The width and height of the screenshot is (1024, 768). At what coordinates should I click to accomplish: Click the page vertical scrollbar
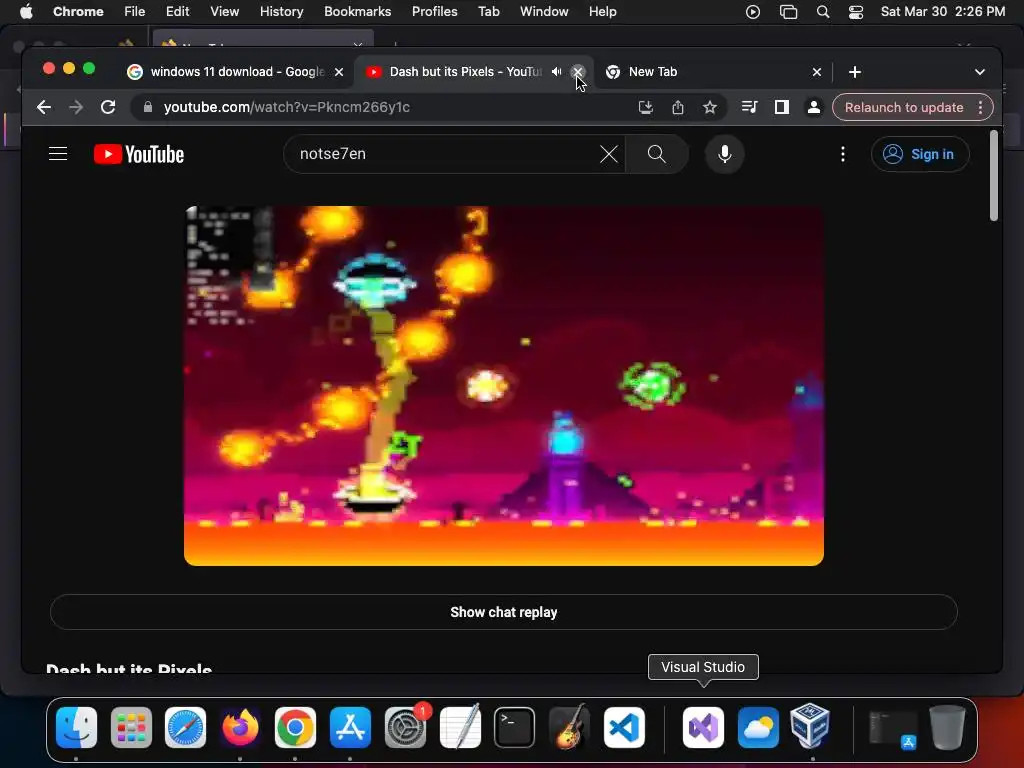point(993,176)
